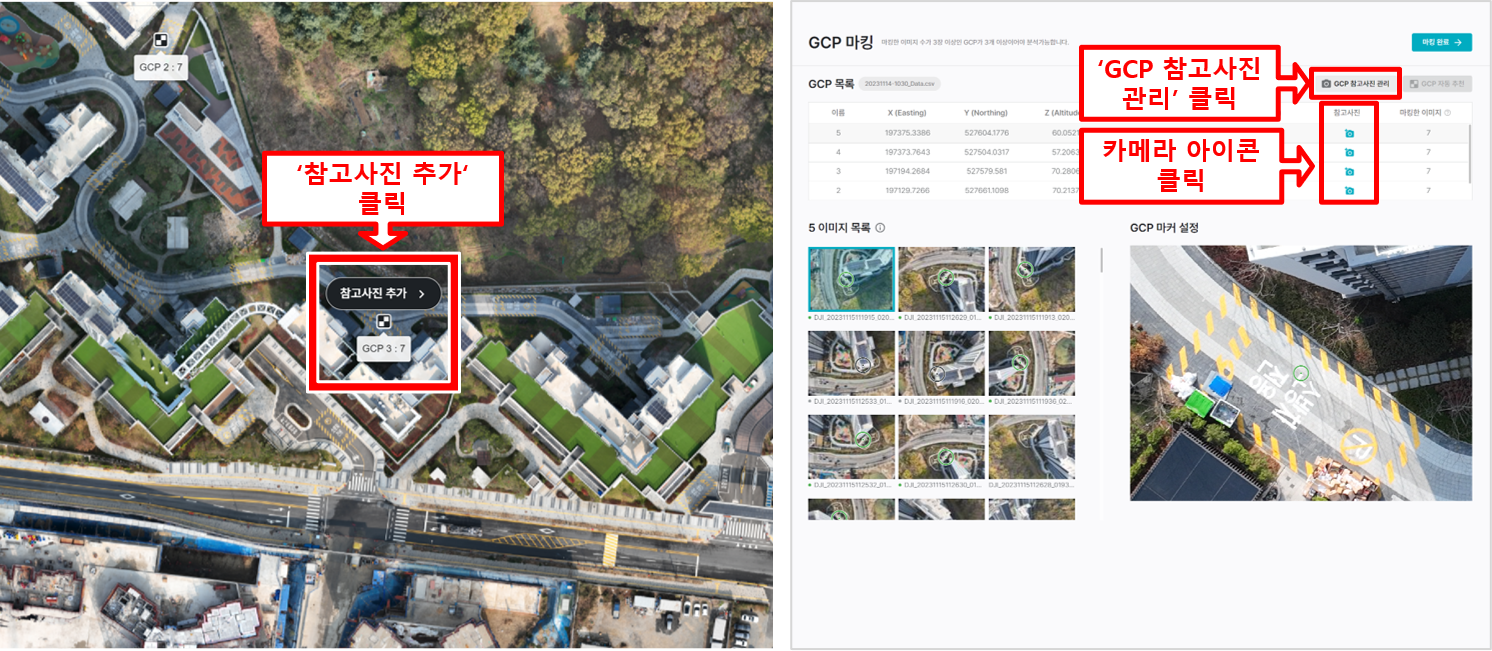Select the DJI_20231115112533 thumbnail
The image size is (1492, 651).
tap(852, 363)
